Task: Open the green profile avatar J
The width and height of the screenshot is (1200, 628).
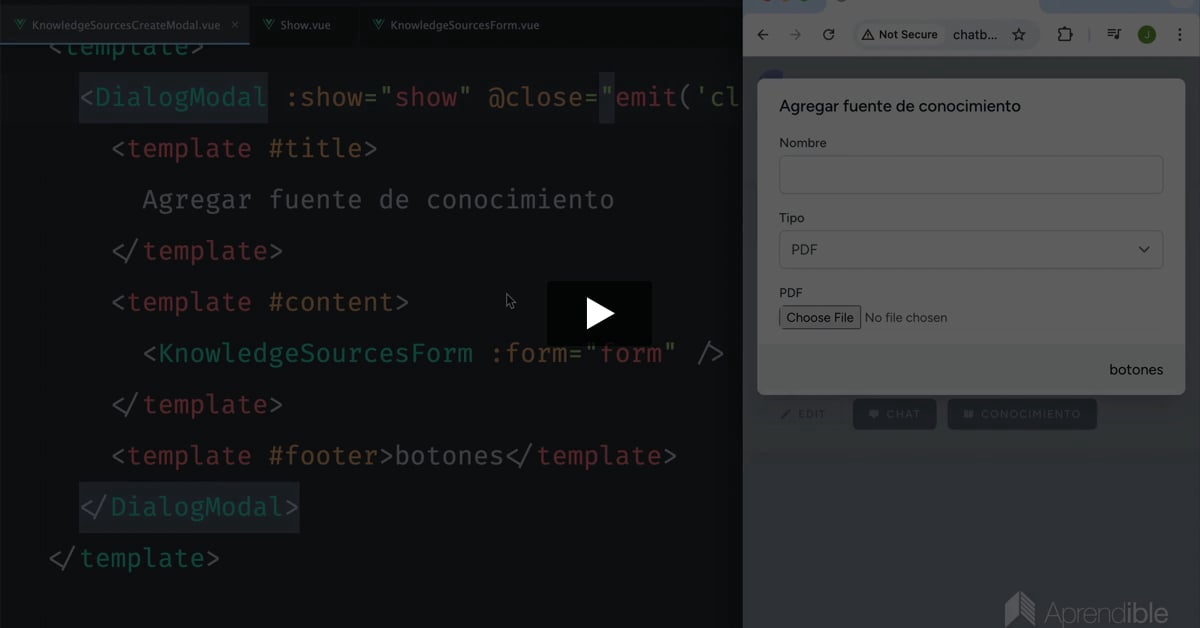Action: pyautogui.click(x=1146, y=35)
